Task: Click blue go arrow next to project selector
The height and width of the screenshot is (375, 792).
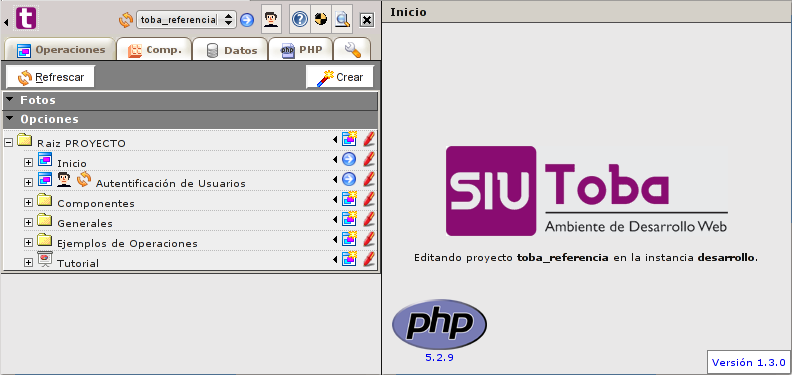Action: point(246,20)
